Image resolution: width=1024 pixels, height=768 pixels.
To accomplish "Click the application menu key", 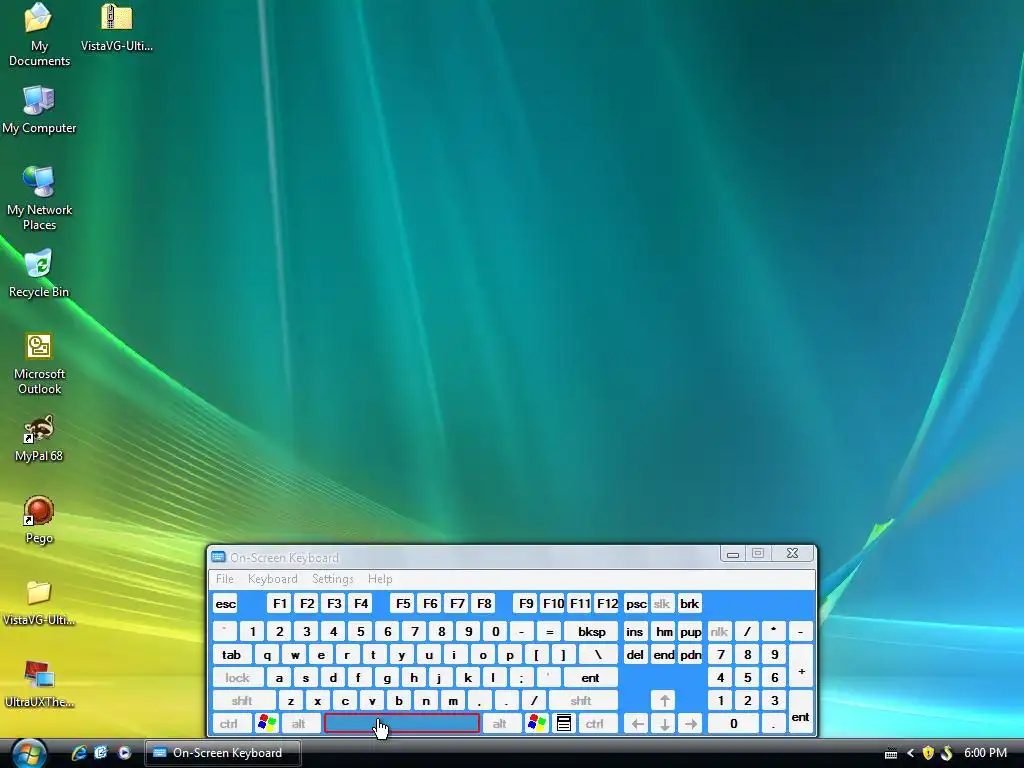I will pos(564,723).
